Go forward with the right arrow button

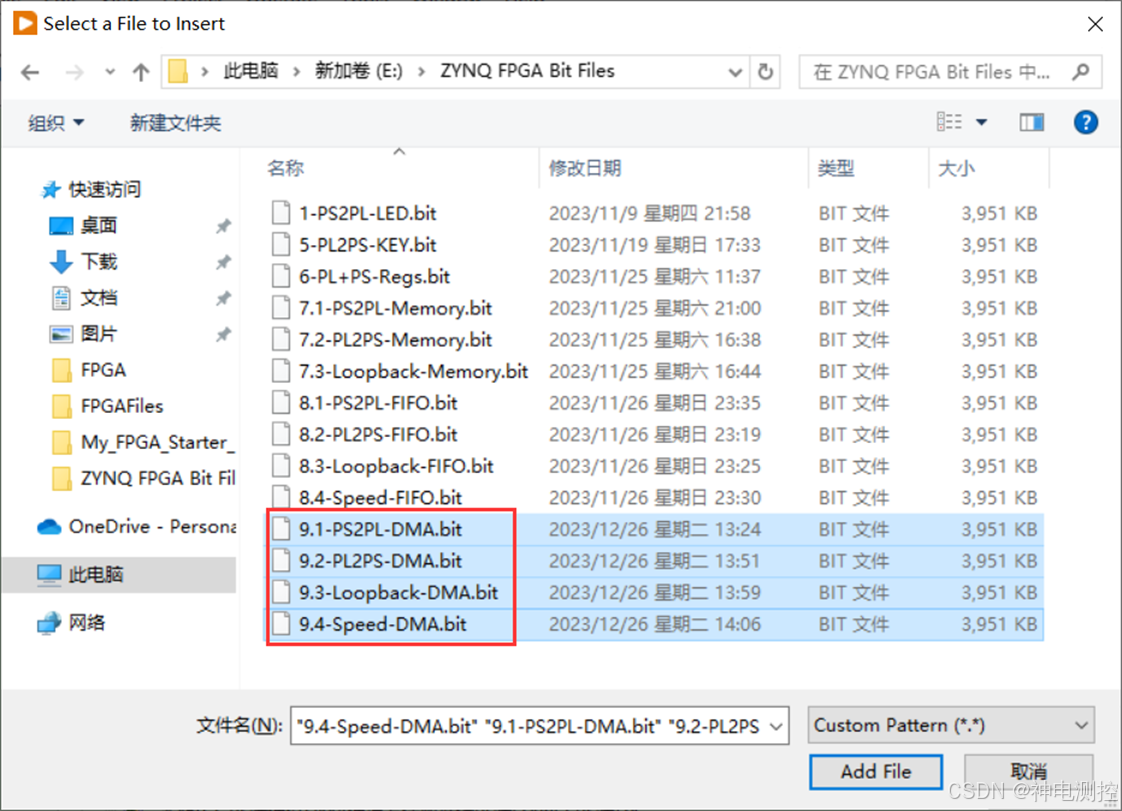[x=74, y=72]
